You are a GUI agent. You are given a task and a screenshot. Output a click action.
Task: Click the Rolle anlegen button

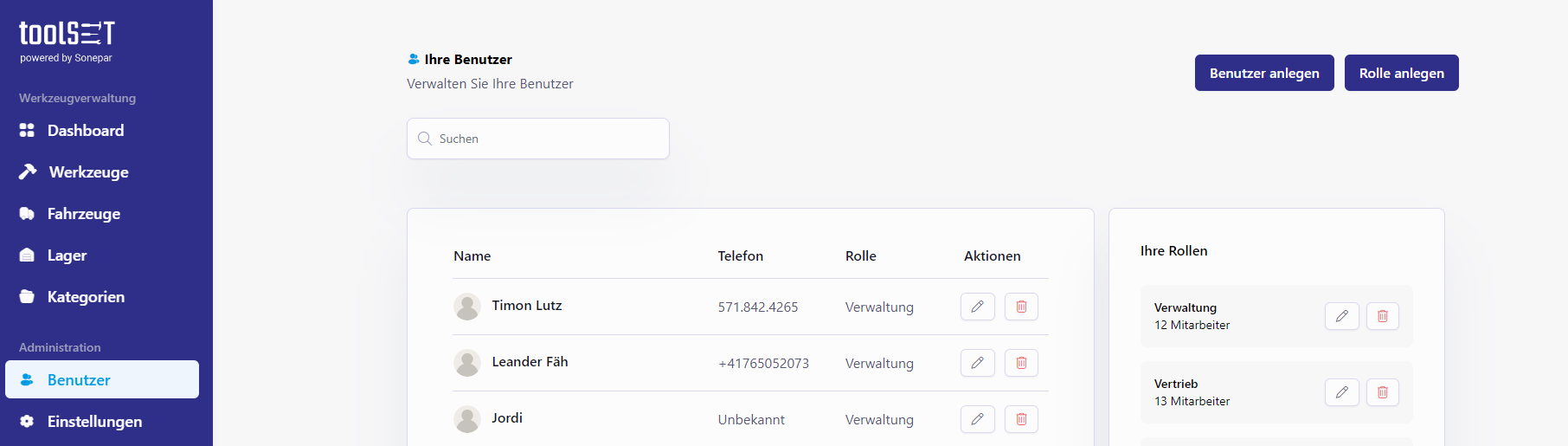point(1401,73)
